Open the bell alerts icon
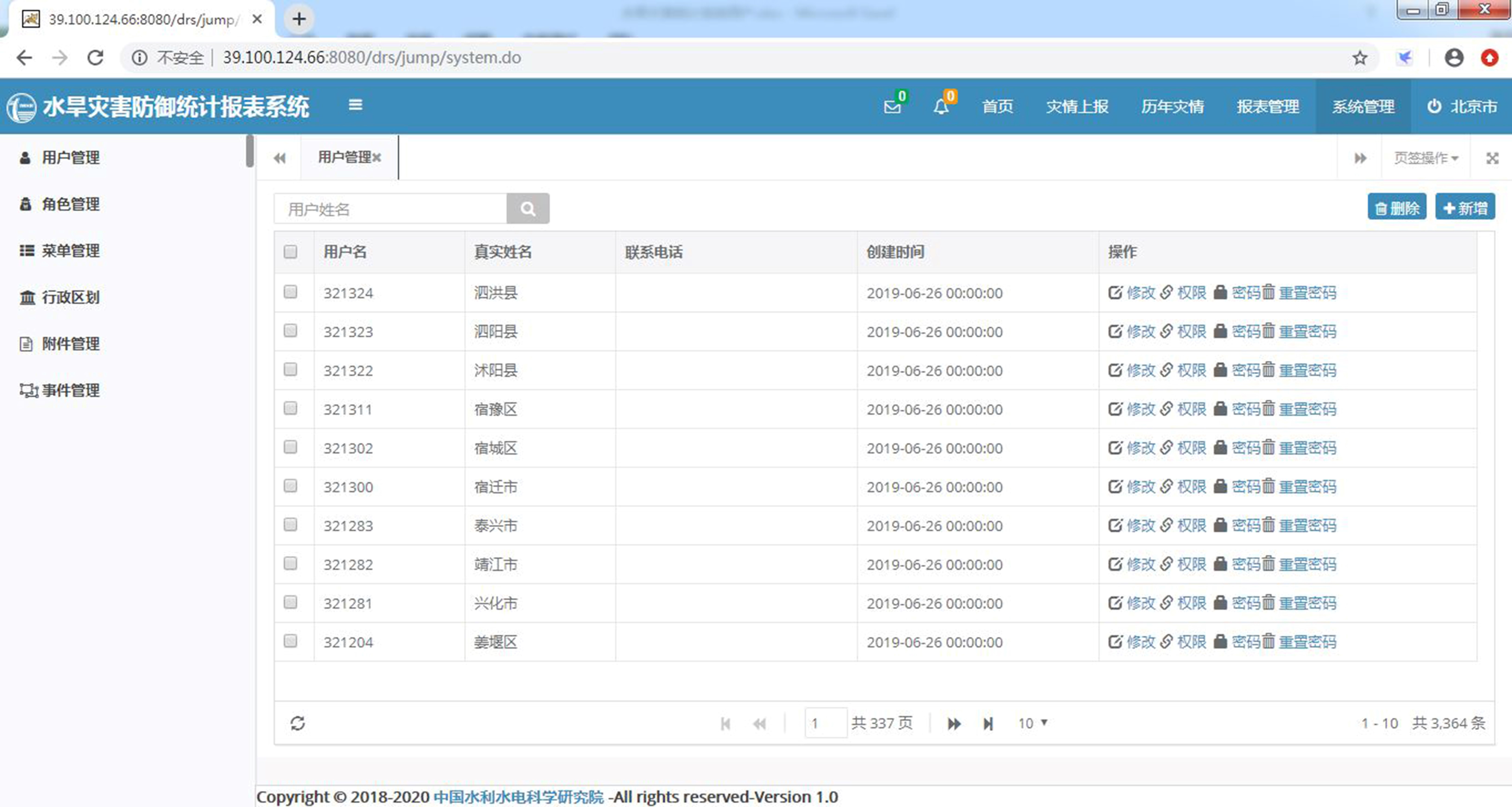This screenshot has height=807, width=1512. pos(941,107)
